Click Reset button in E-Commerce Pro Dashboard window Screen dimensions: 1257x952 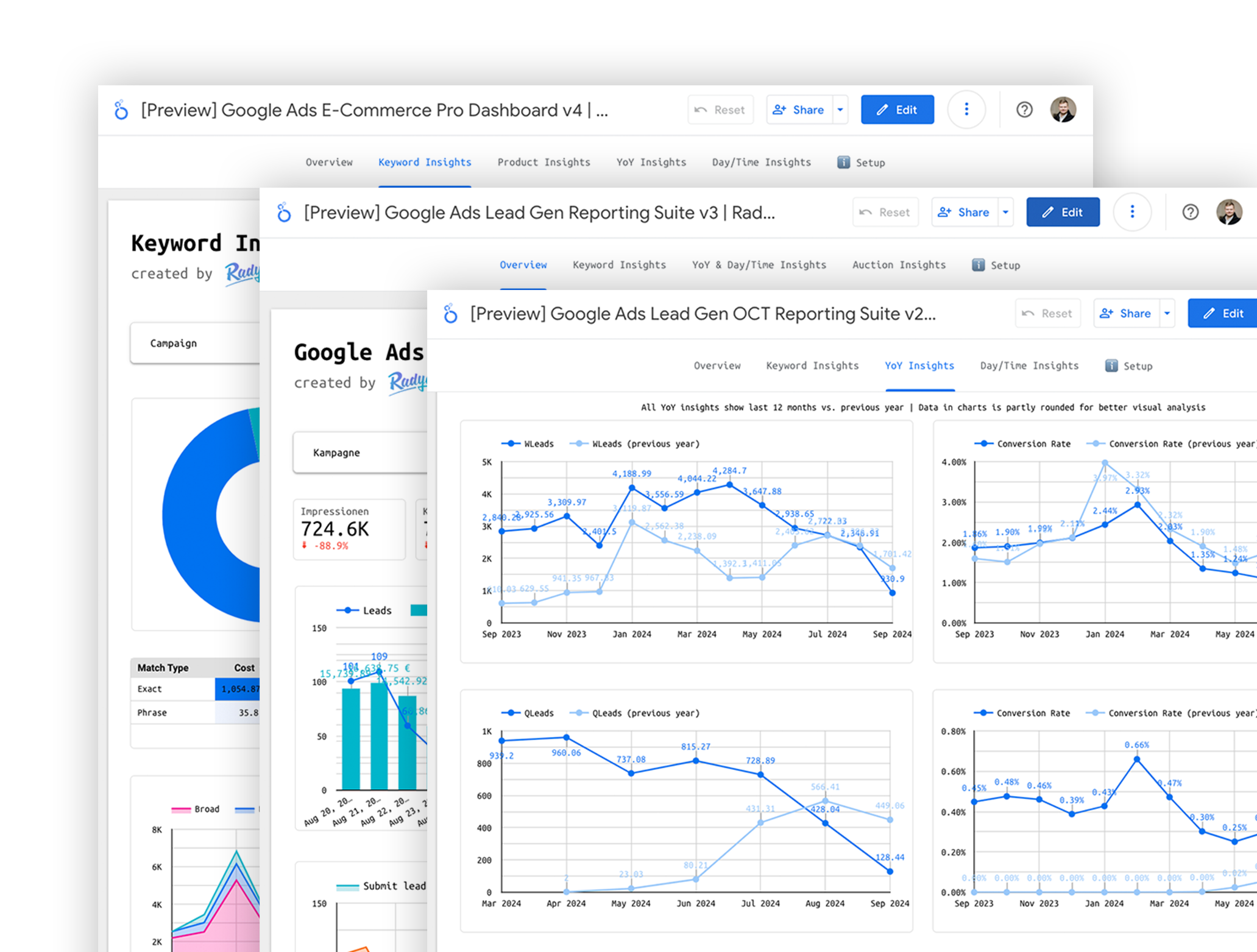pos(720,110)
